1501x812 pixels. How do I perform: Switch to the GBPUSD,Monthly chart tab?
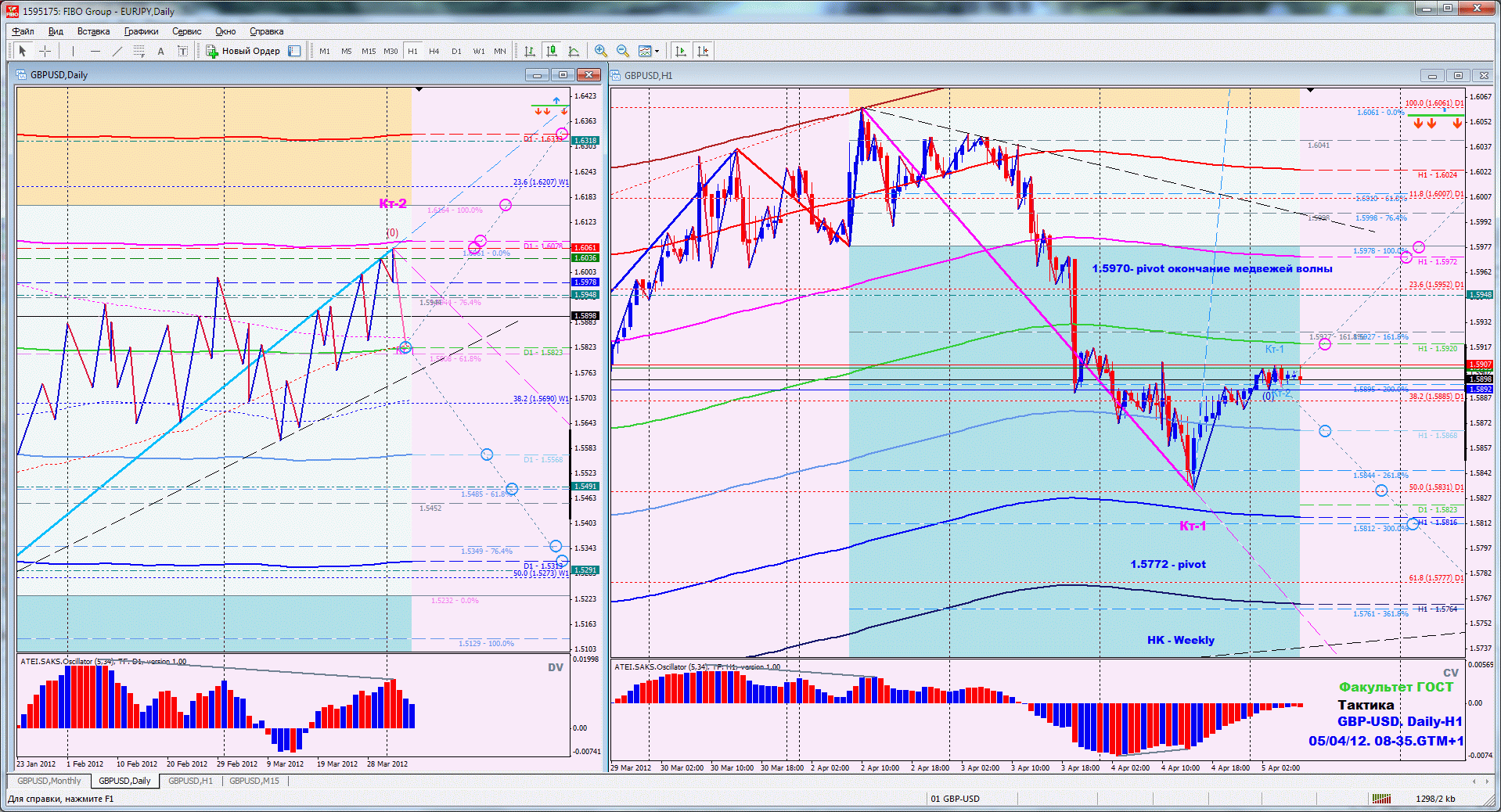(x=49, y=781)
